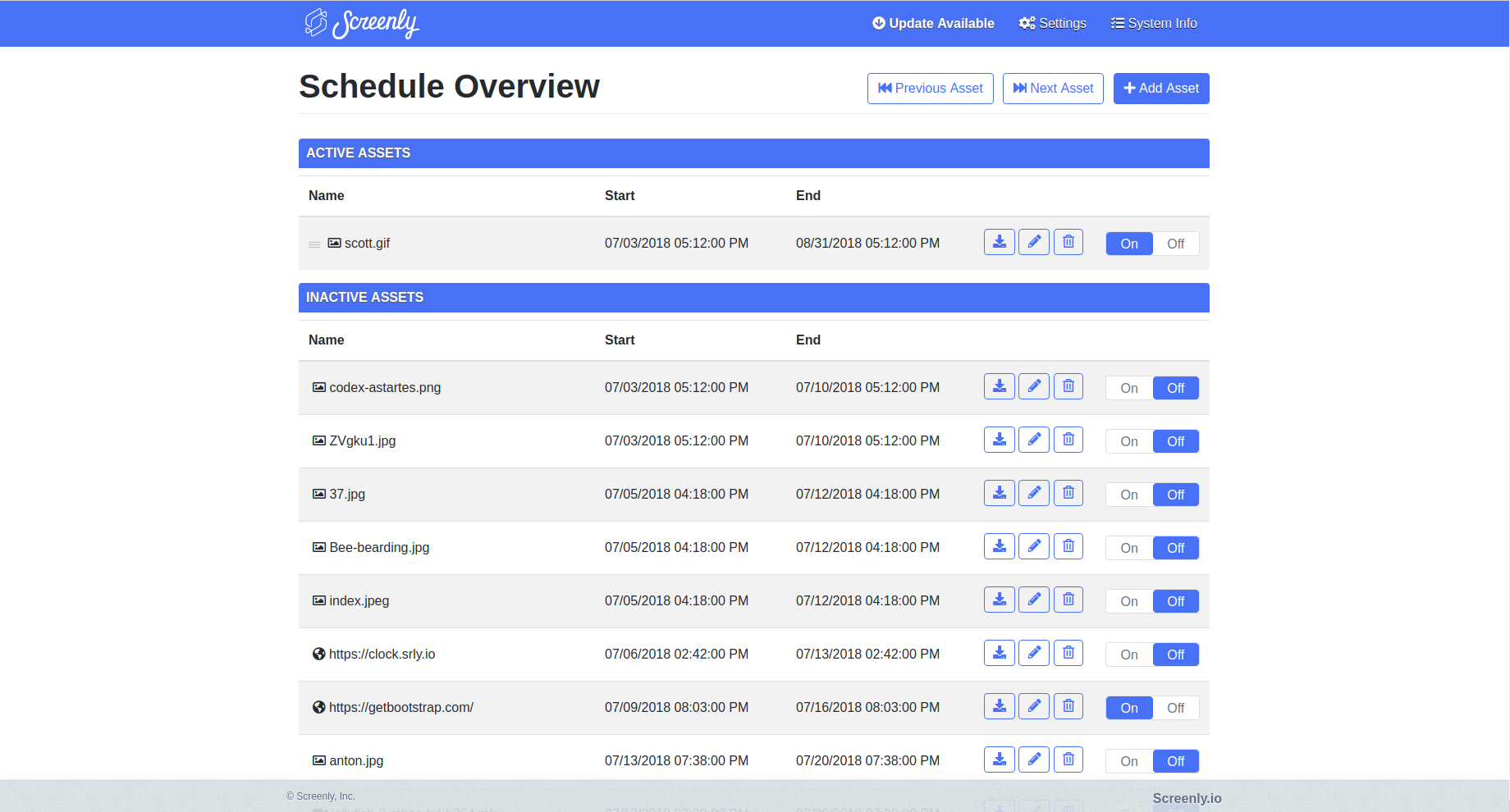The width and height of the screenshot is (1510, 812).
Task: Delete the 37.jpg asset
Action: (1068, 492)
